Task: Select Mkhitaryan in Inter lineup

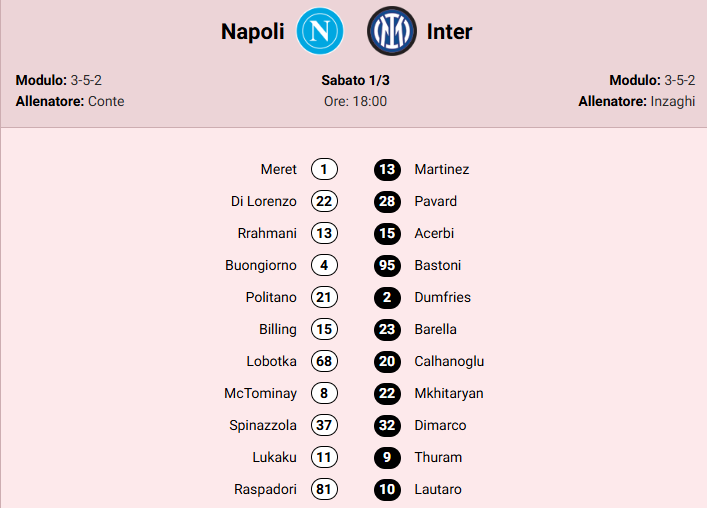Action: [x=449, y=393]
